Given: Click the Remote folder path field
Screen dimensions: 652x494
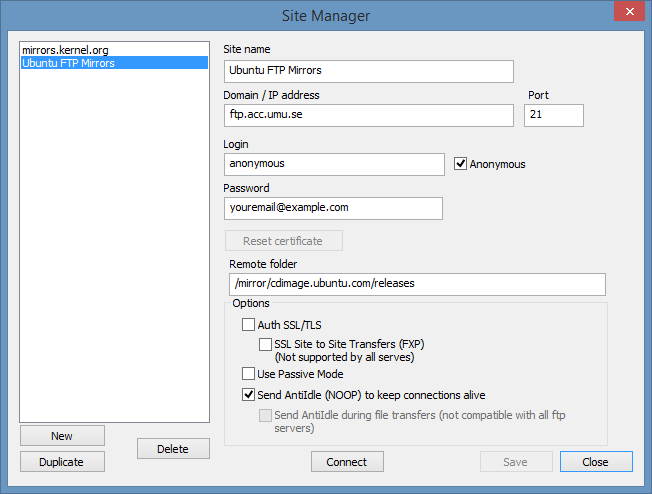Looking at the screenshot, I should pos(417,284).
